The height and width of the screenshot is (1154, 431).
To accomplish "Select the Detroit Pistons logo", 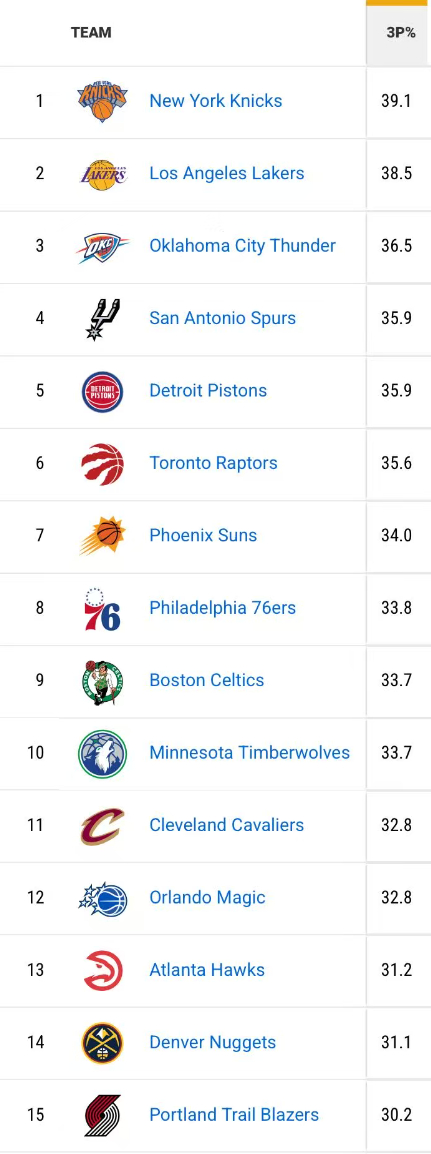I will click(x=102, y=391).
